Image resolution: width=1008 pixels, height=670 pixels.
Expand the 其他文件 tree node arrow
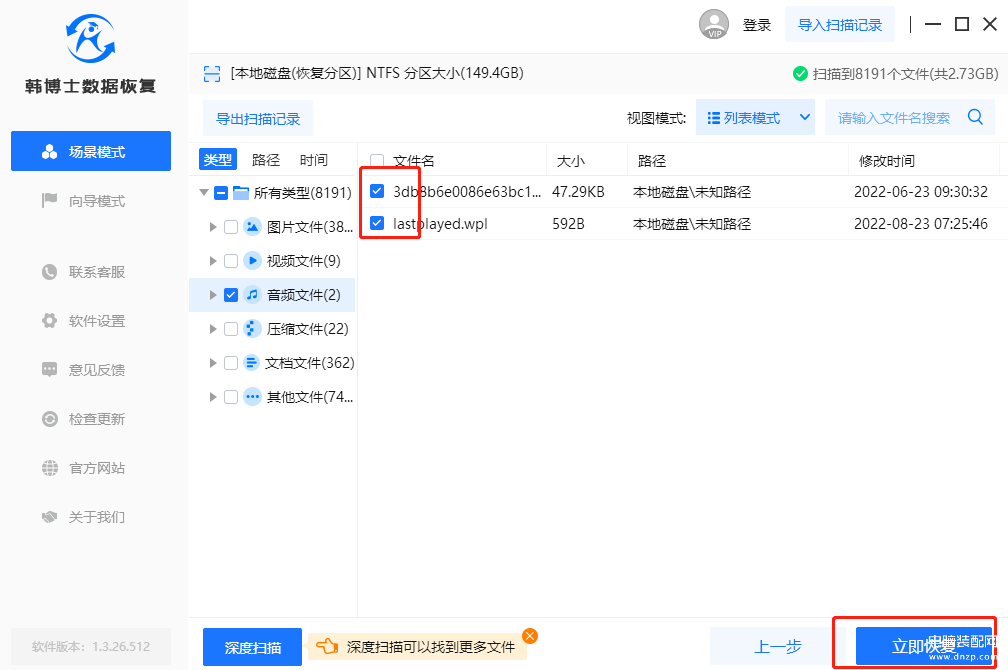point(213,397)
